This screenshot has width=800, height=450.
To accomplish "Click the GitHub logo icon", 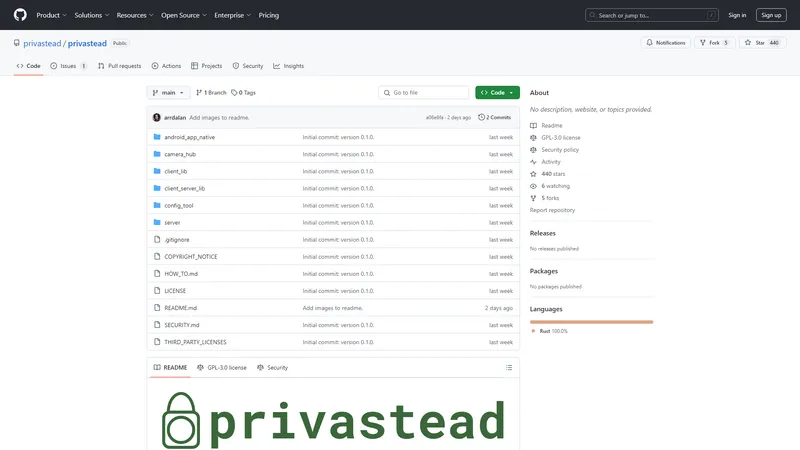I will (x=20, y=15).
